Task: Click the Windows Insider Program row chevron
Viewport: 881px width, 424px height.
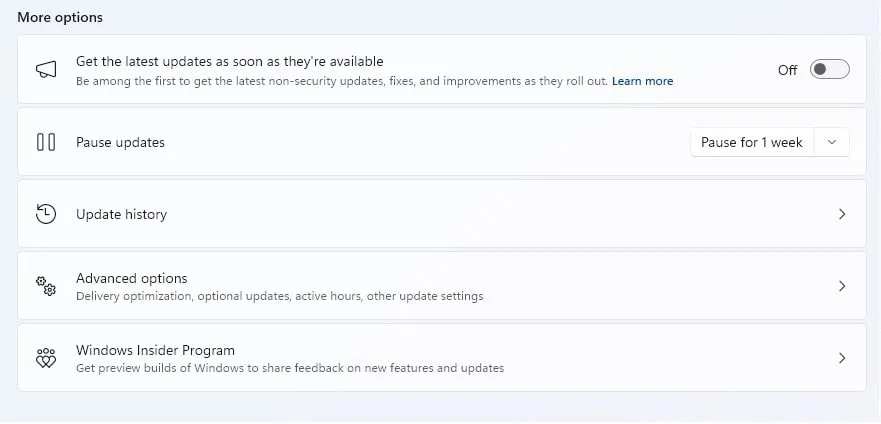Action: click(842, 358)
